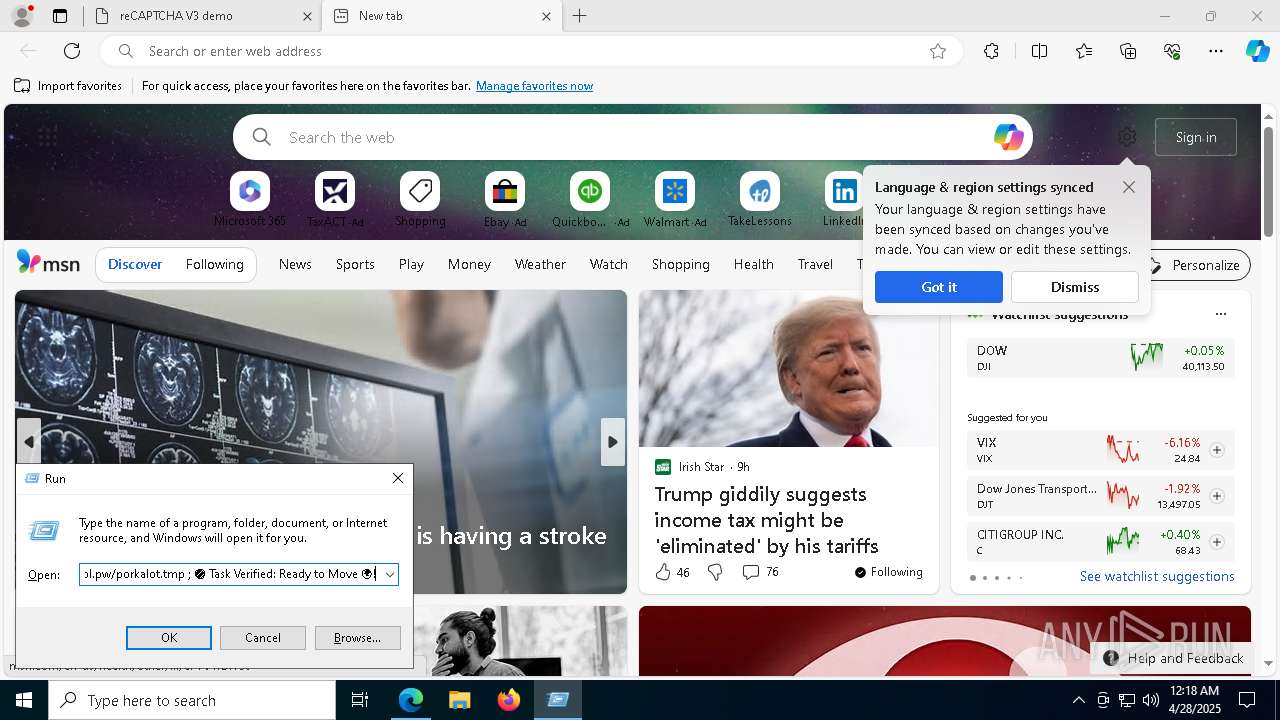Open the Health category
Screen dimensions: 1280x720
tap(753, 264)
